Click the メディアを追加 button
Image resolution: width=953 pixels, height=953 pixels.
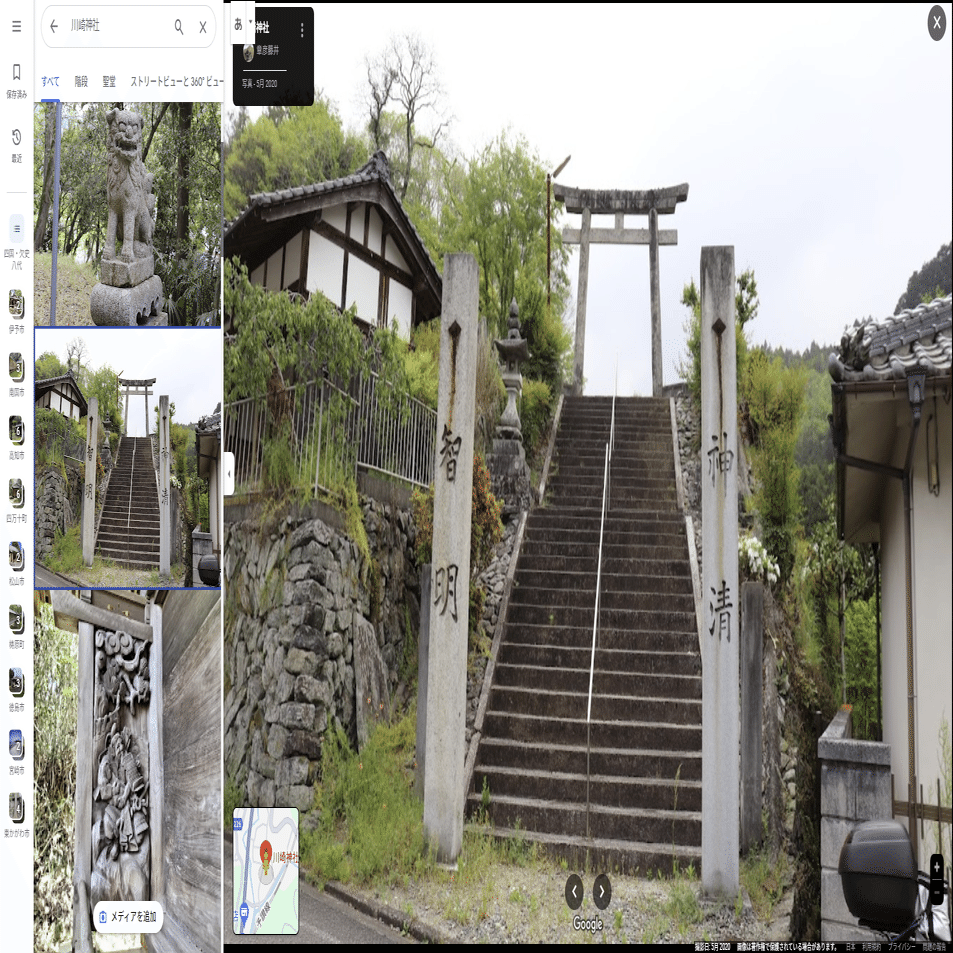[128, 916]
